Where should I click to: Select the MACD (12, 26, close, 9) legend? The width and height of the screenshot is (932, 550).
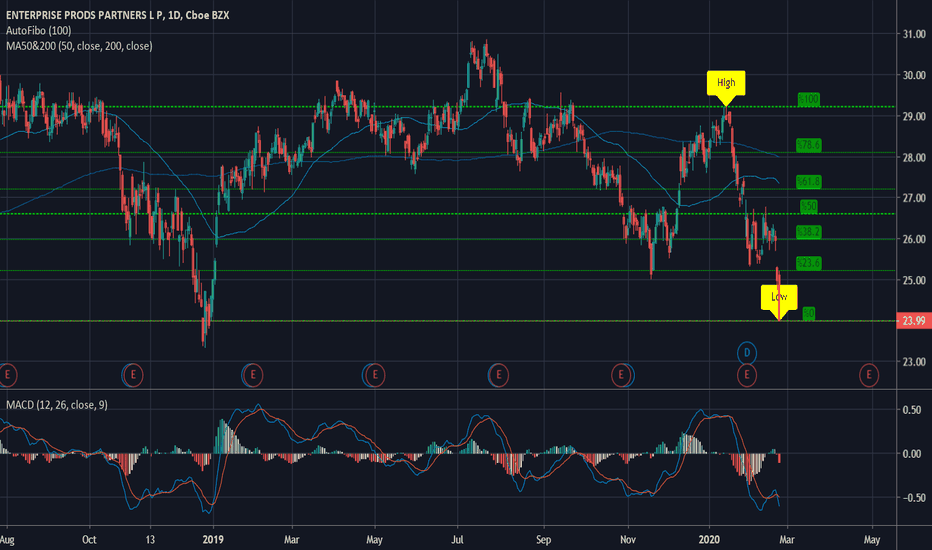coord(57,405)
